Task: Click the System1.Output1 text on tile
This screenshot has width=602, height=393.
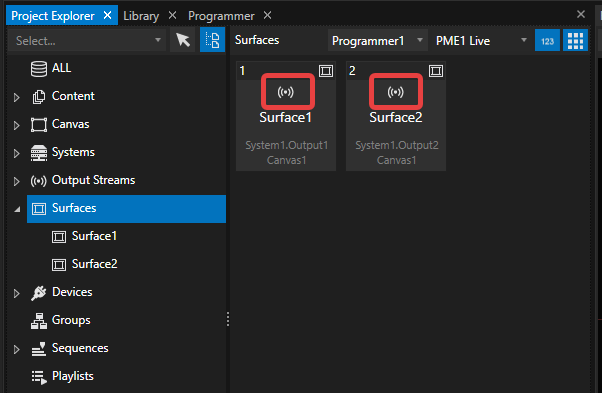Action: click(x=287, y=145)
